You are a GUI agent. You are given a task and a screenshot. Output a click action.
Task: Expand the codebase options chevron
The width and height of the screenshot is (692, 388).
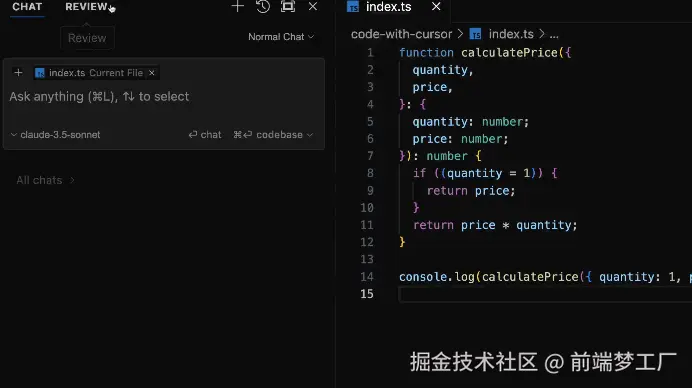click(310, 135)
